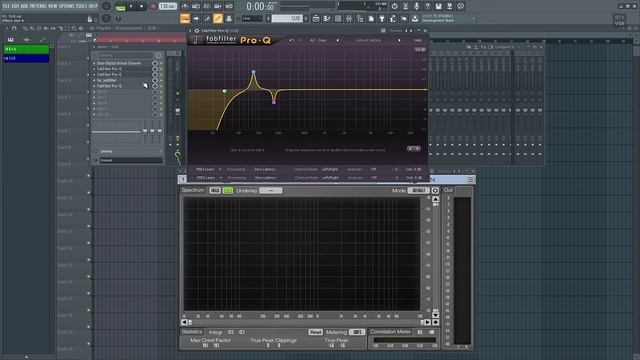The width and height of the screenshot is (640, 360).
Task: Open the FILE menu
Action: [6, 6]
